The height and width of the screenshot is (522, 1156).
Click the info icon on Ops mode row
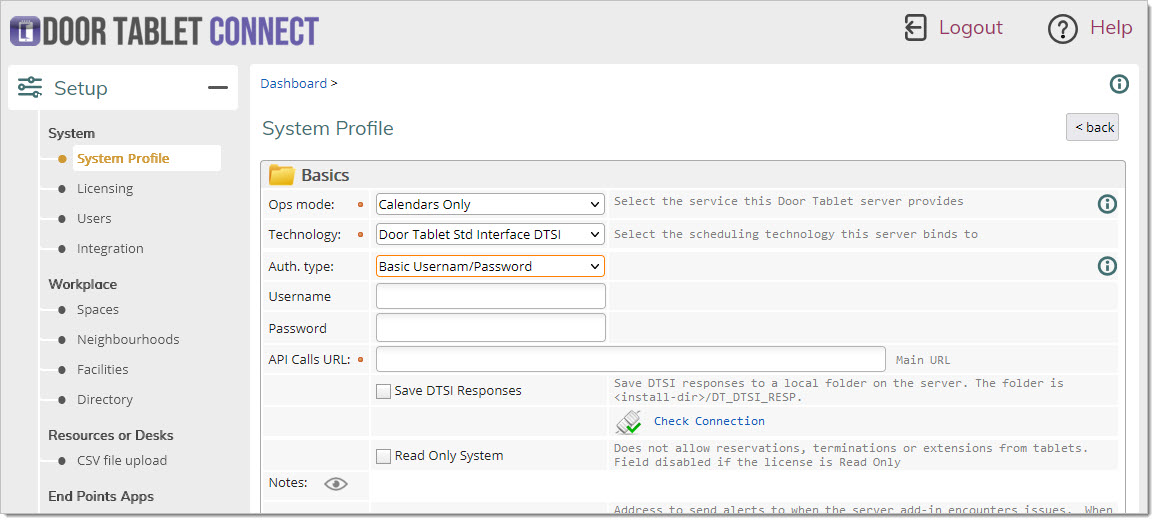[x=1107, y=204]
